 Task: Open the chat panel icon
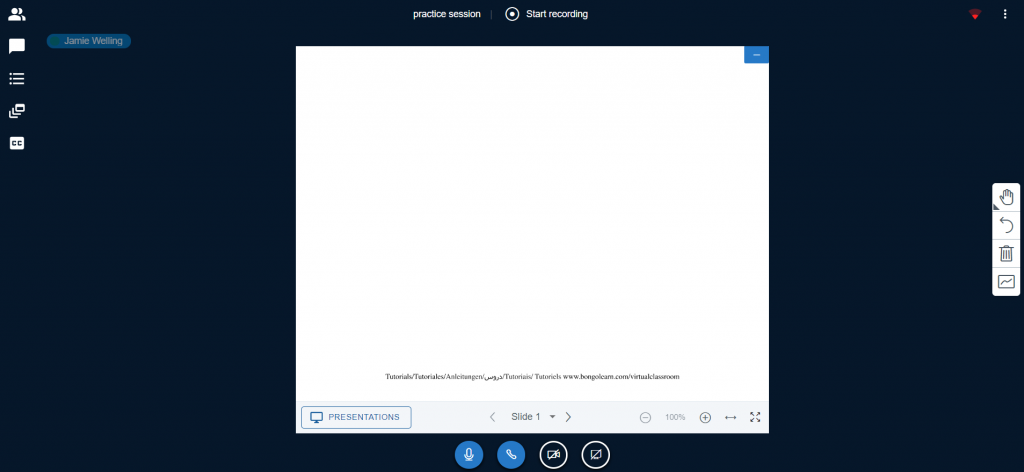click(x=16, y=46)
